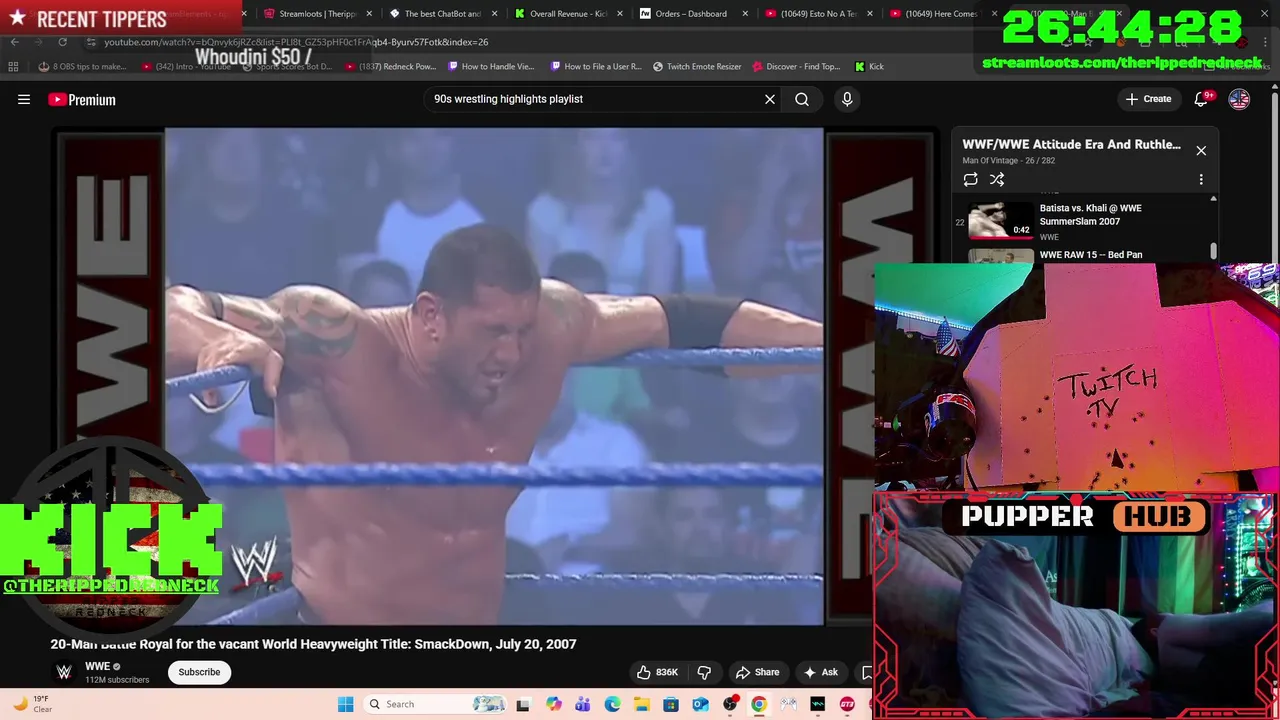Close the Orders – Dashboard tab

click(x=745, y=14)
